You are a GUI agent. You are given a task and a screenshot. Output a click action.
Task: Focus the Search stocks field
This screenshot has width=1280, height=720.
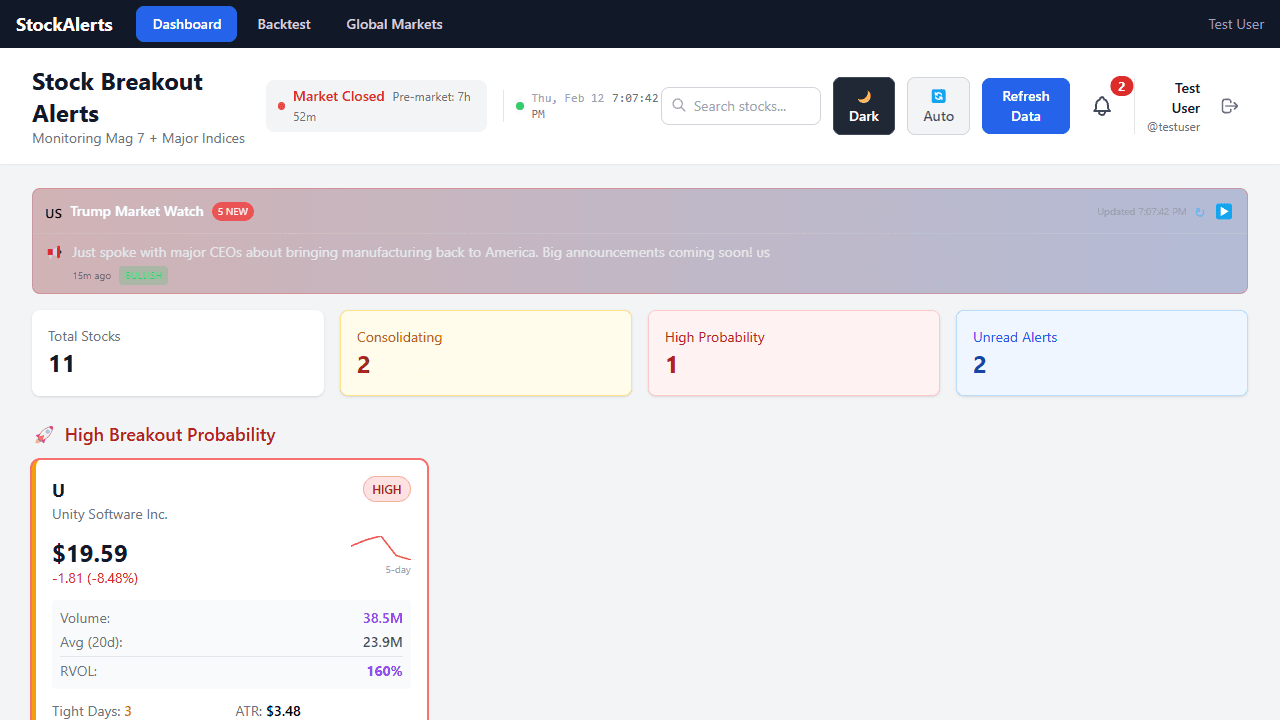(x=752, y=106)
